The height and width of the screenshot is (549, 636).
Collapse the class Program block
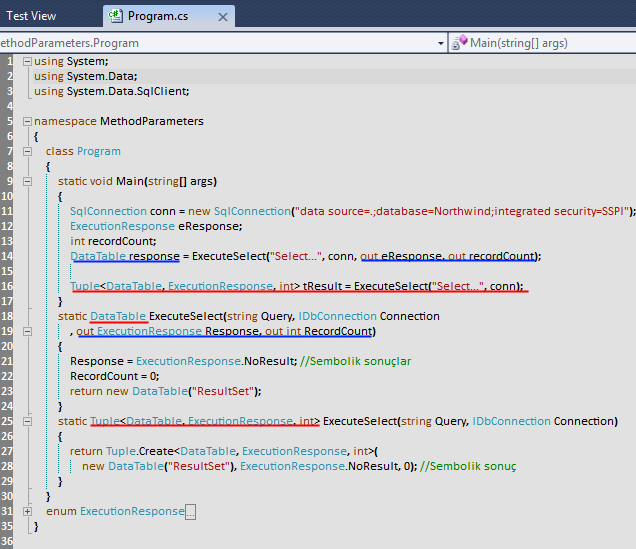[26, 151]
